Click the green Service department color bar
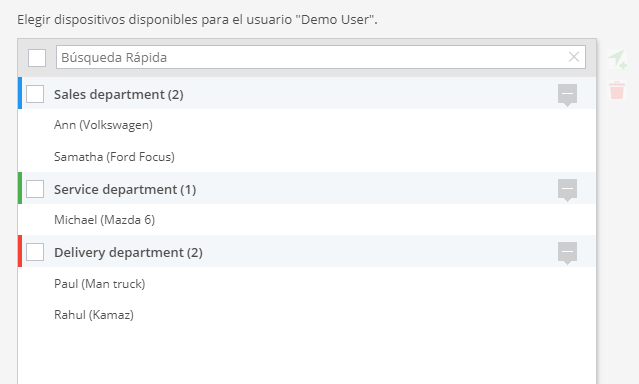 [x=20, y=188]
